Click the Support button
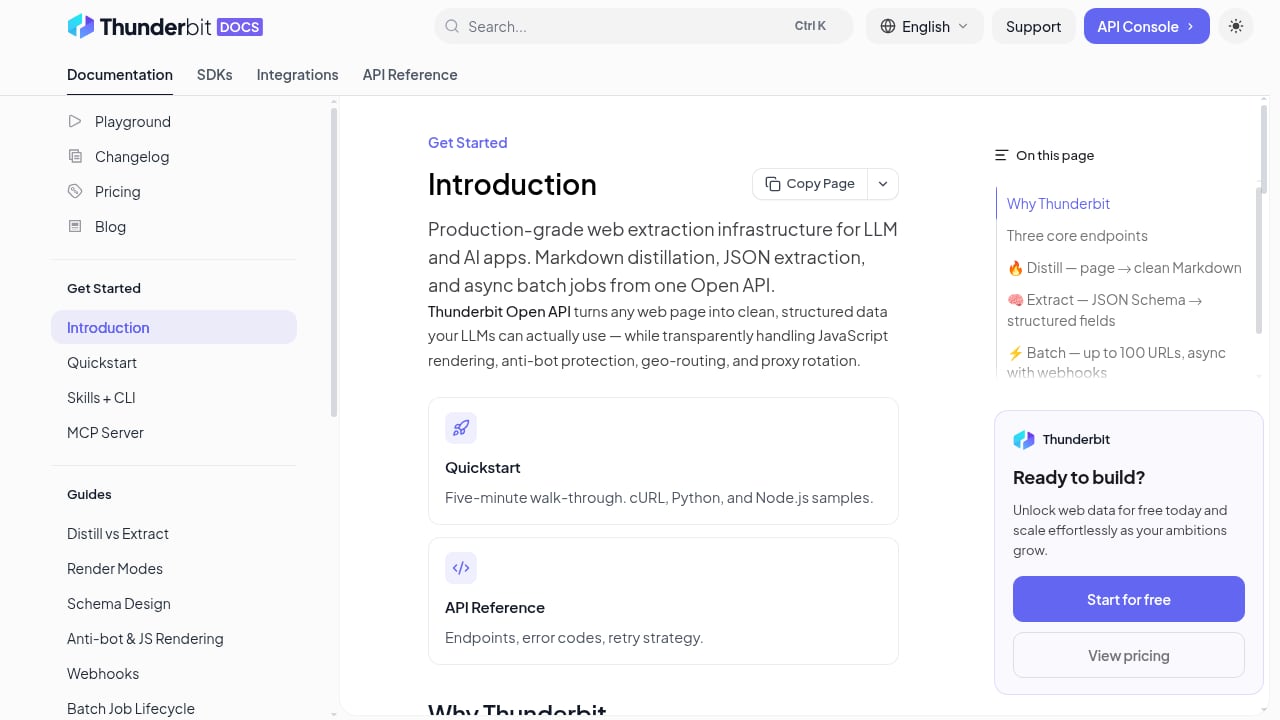This screenshot has width=1280, height=720. point(1033,26)
